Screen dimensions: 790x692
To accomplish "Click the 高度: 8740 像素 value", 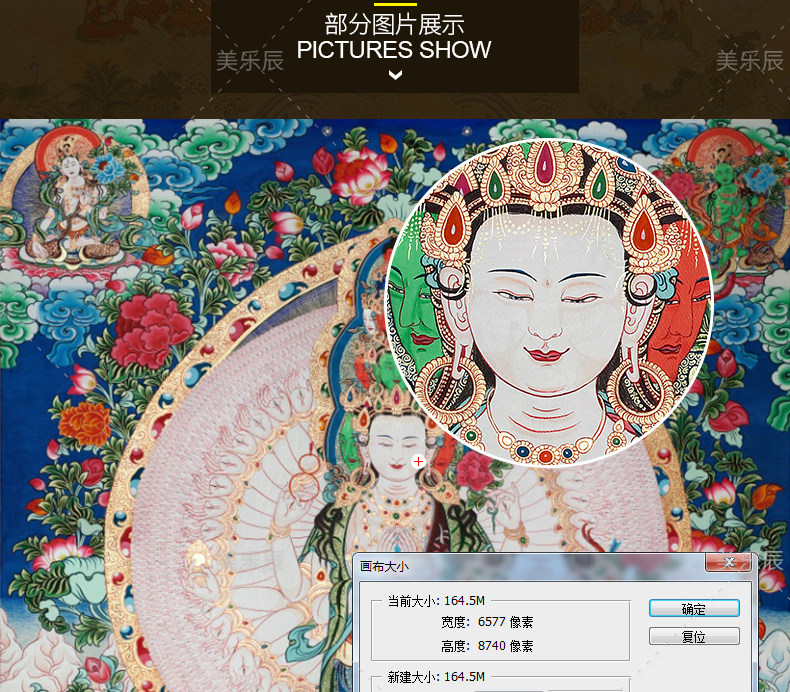I will coord(487,646).
